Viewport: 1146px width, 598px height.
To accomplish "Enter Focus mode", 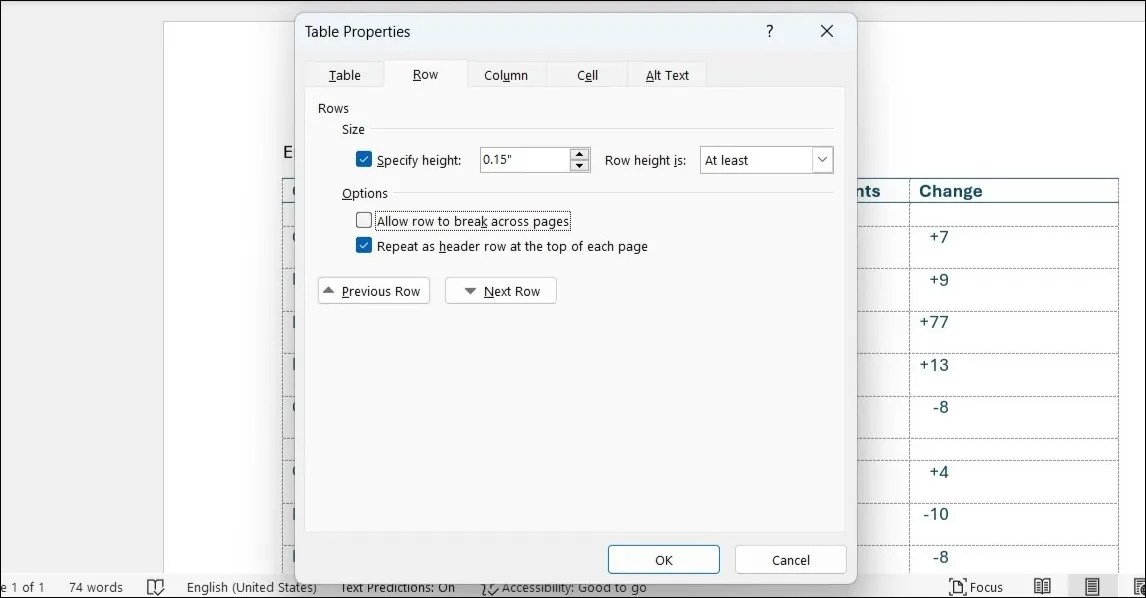I will pyautogui.click(x=977, y=587).
